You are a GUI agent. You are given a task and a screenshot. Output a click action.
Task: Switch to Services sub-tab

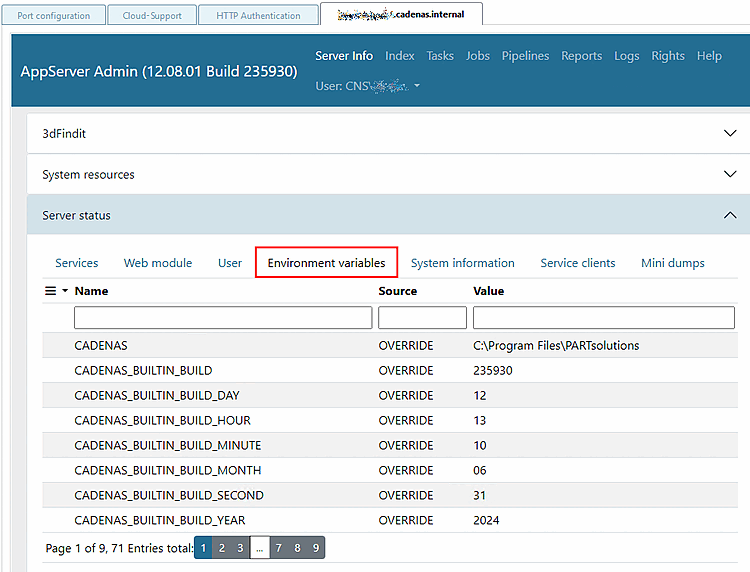77,263
